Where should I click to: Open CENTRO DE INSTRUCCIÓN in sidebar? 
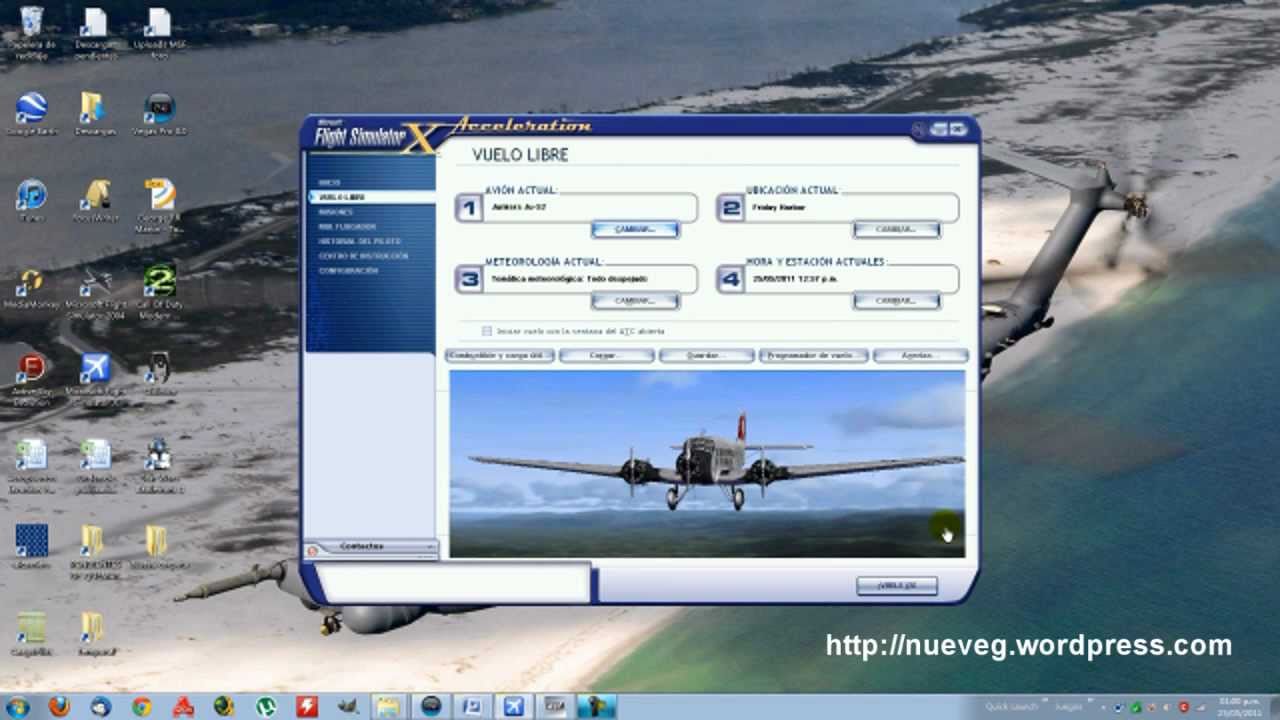pyautogui.click(x=363, y=256)
